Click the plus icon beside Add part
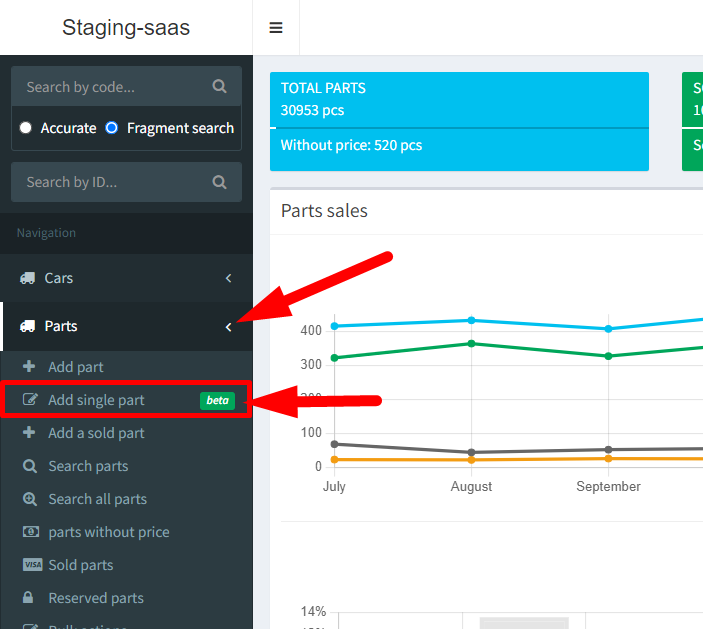703x629 pixels. [x=29, y=367]
